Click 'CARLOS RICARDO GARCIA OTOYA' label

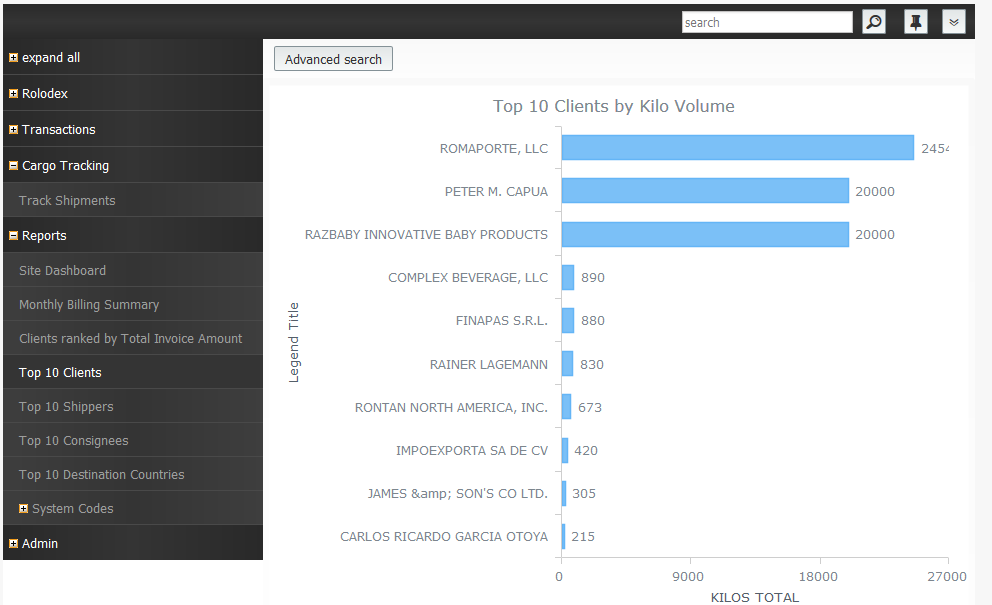click(444, 537)
